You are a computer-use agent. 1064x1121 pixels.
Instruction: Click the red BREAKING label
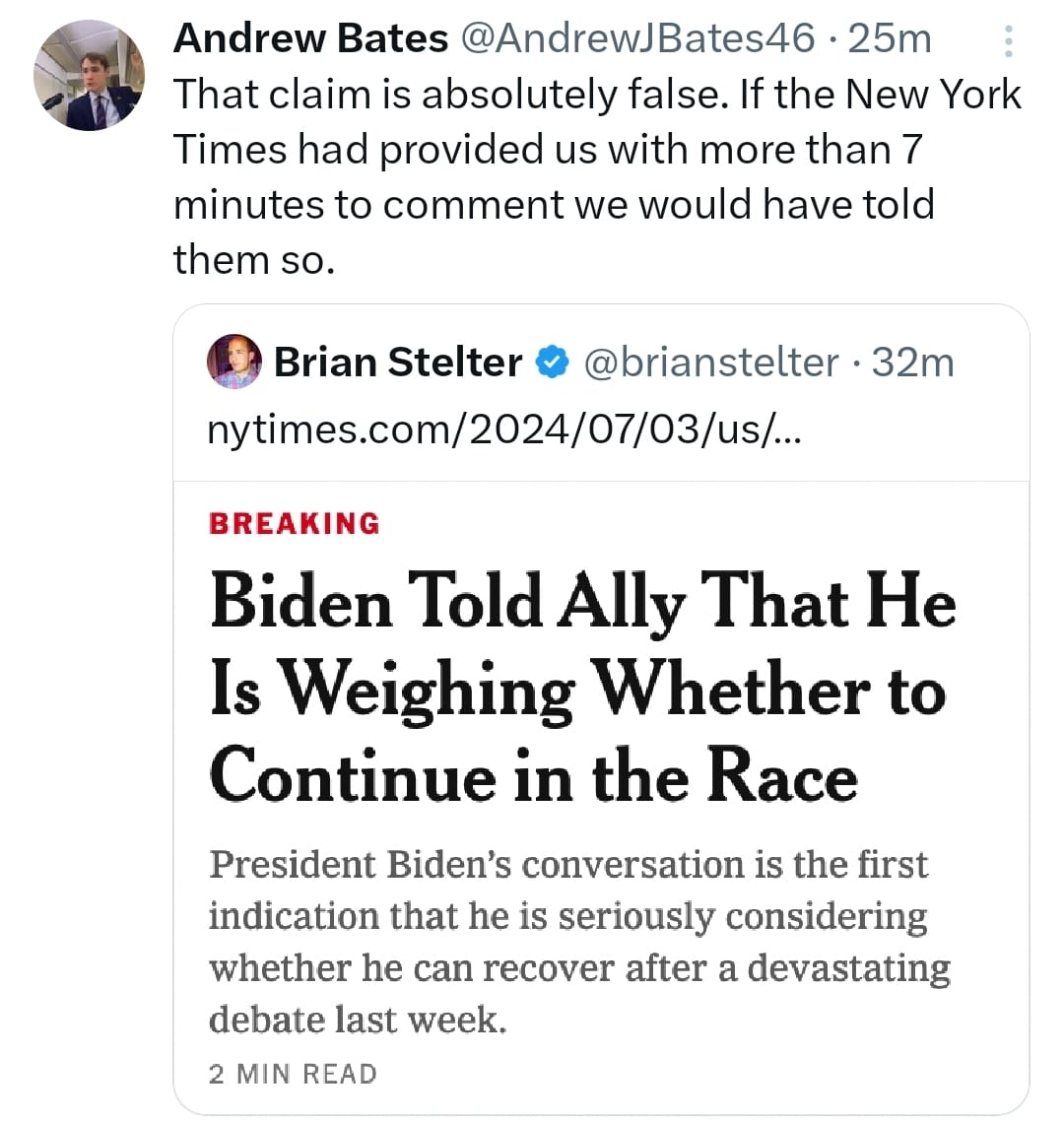294,523
